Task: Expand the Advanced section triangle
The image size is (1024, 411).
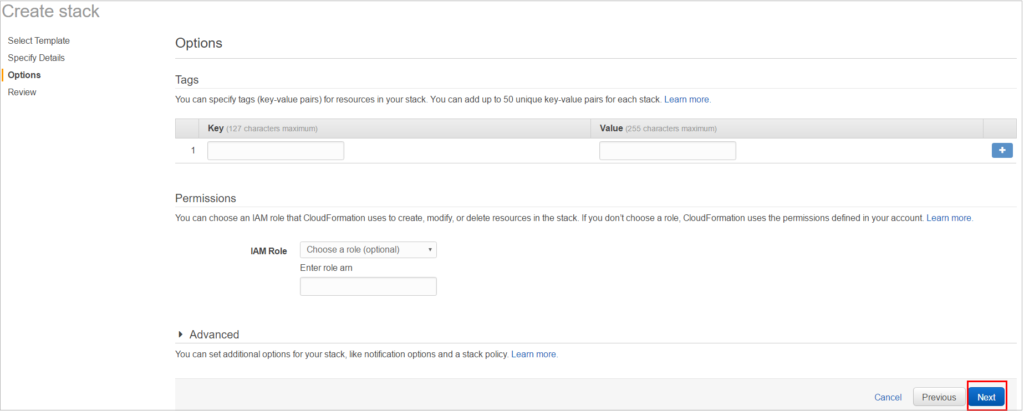Action: coord(180,335)
